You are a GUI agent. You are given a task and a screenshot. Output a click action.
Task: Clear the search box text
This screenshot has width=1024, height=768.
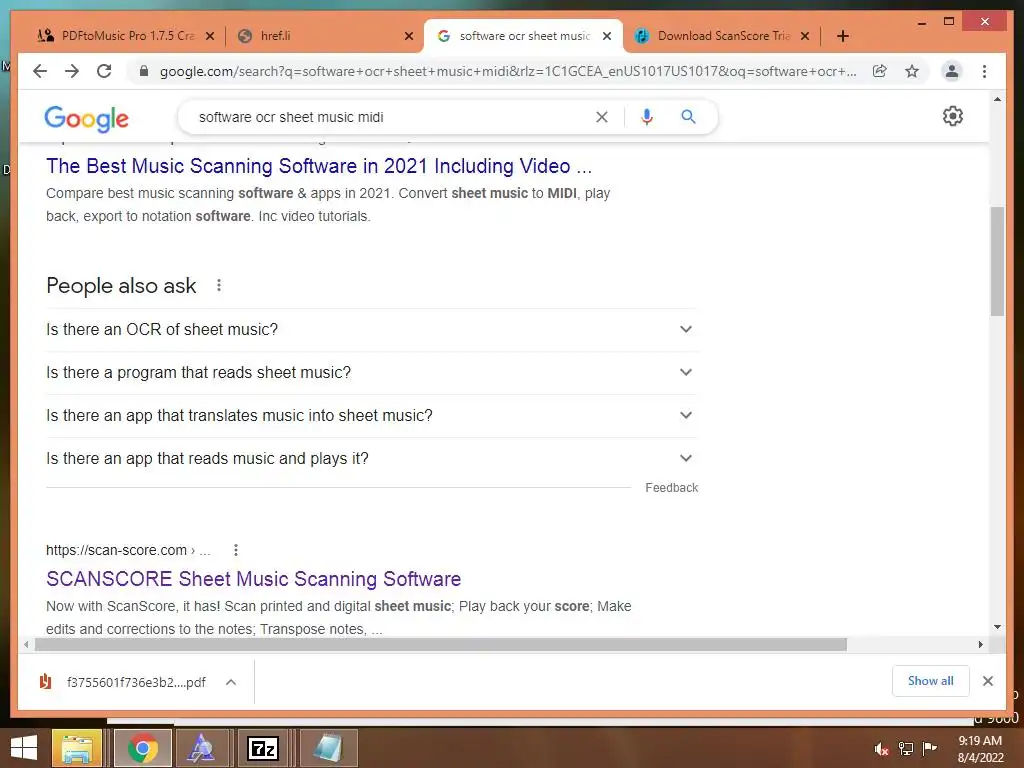pyautogui.click(x=601, y=117)
